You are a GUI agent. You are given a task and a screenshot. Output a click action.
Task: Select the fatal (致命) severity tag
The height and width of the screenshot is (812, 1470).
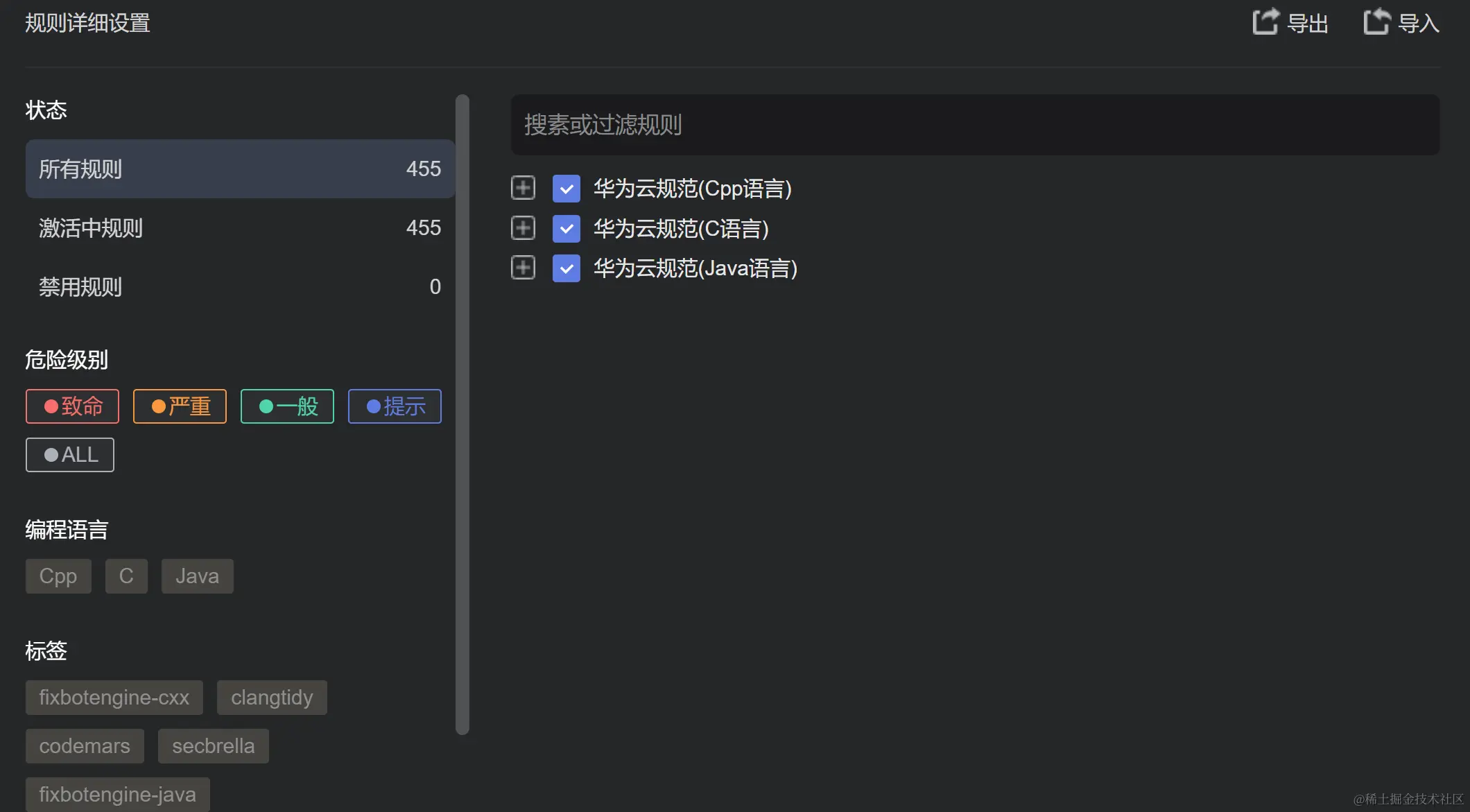click(x=73, y=406)
